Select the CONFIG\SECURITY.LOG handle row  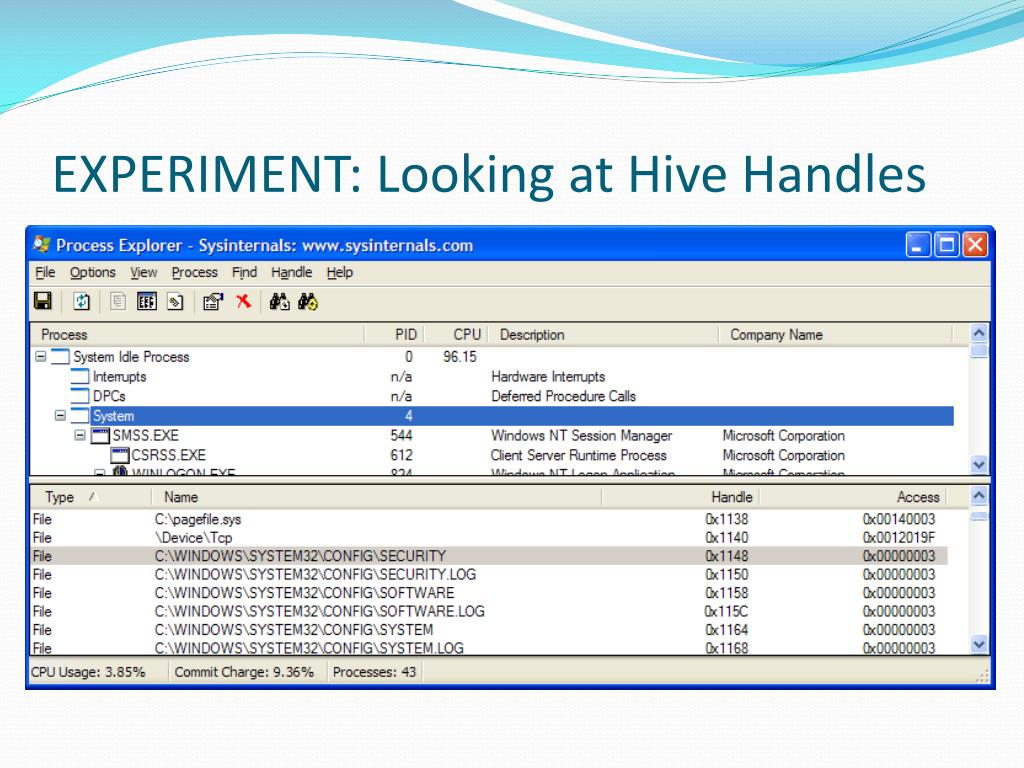[x=489, y=574]
